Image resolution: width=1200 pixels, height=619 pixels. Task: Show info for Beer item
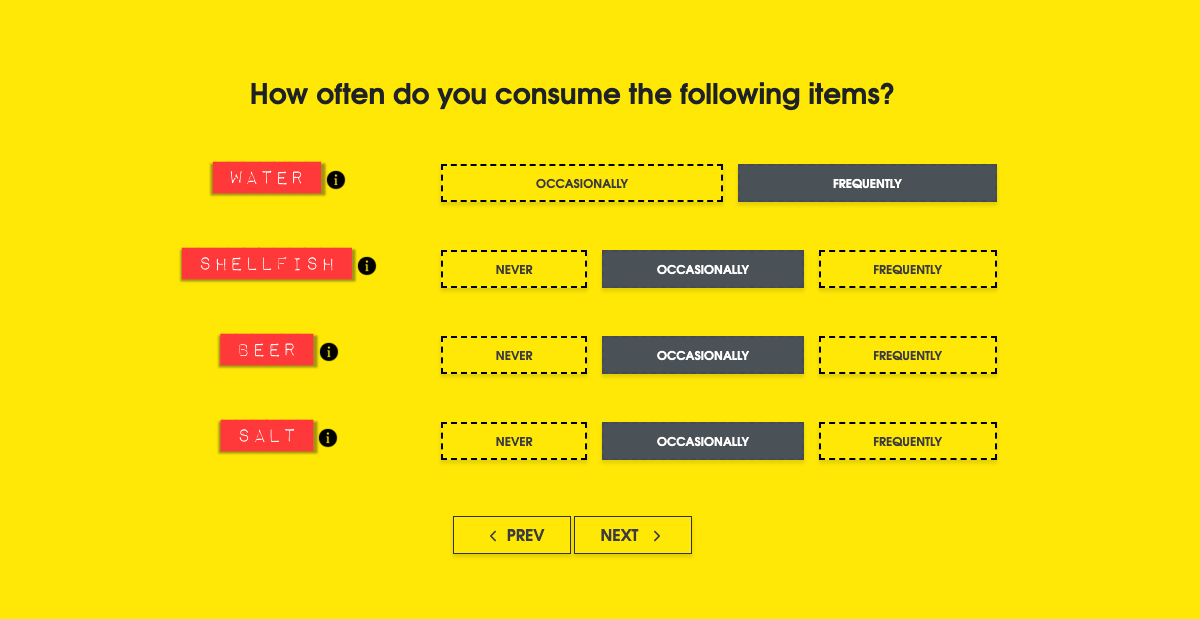(x=329, y=352)
